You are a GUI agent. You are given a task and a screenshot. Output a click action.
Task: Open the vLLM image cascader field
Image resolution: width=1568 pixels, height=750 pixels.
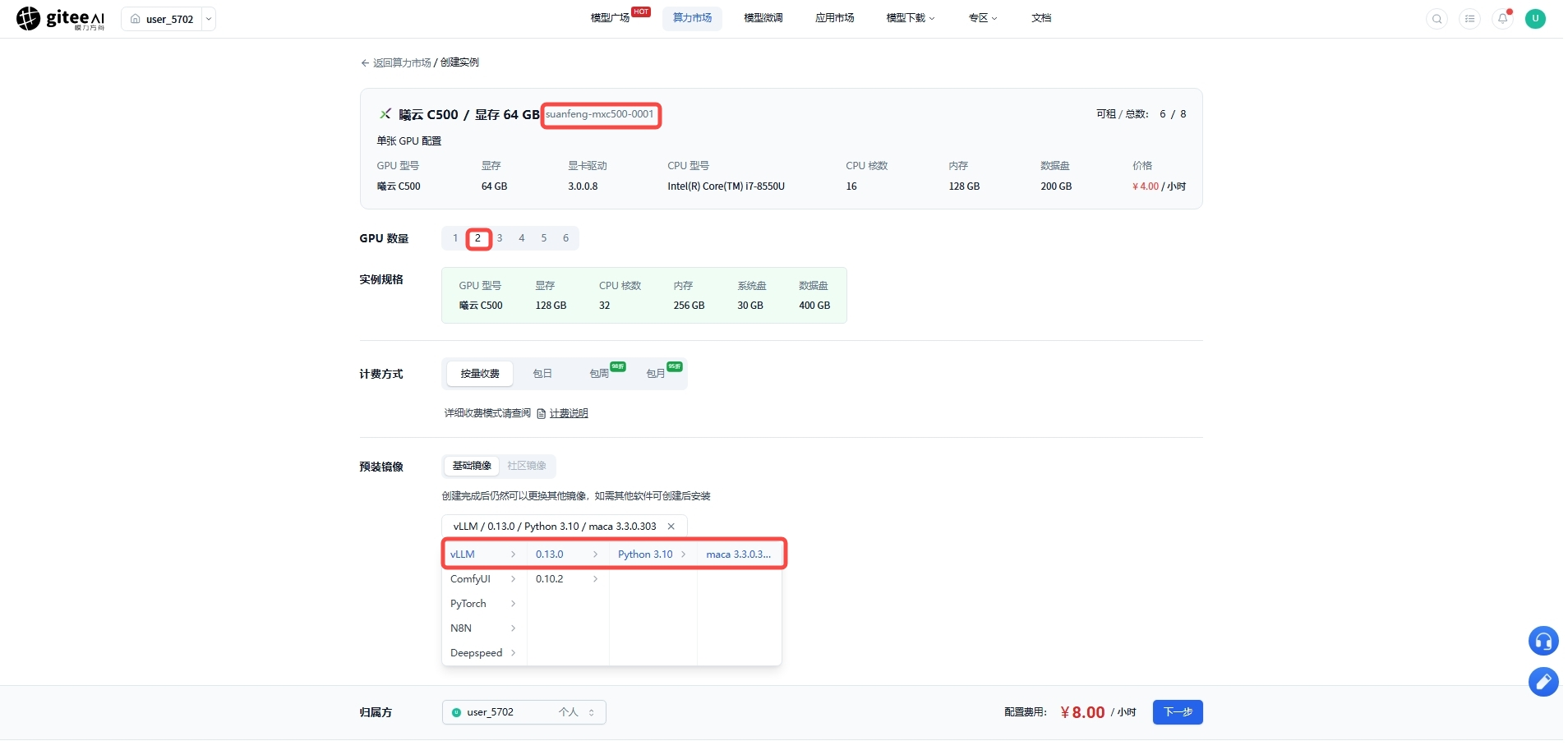(564, 527)
